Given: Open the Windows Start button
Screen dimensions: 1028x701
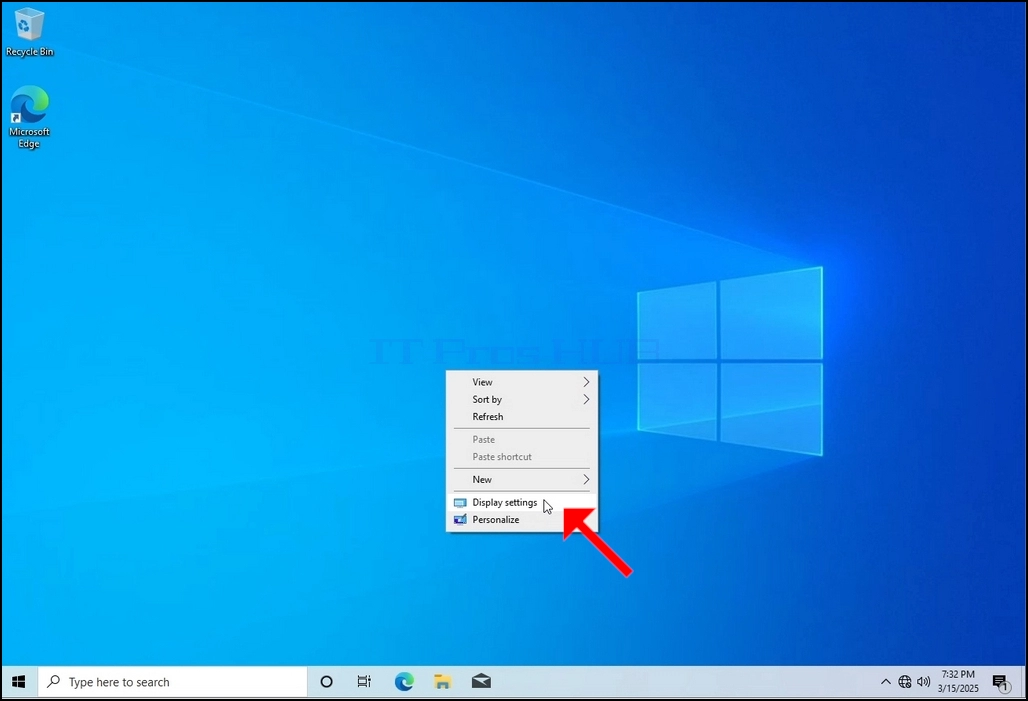Looking at the screenshot, I should pyautogui.click(x=19, y=682).
